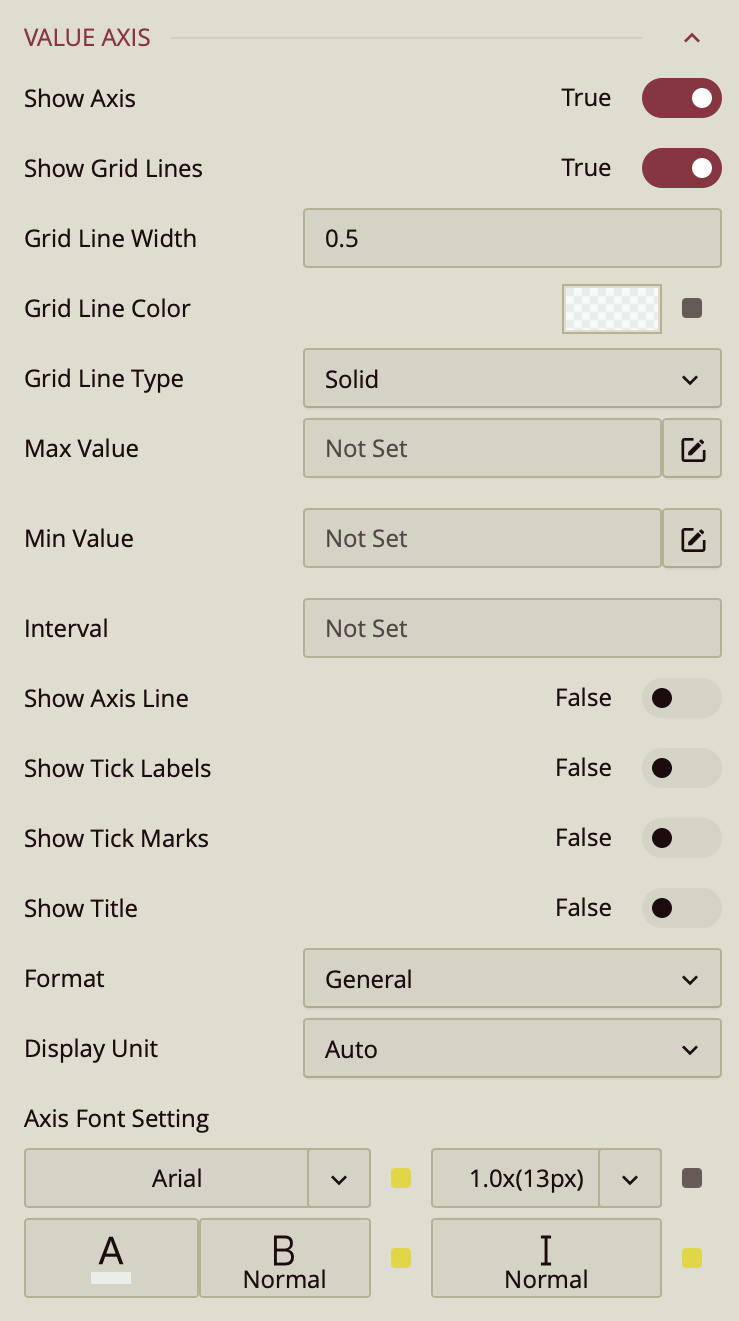Screen dimensions: 739x1321
Task: Open the Grid Line Type dropdown
Action: [511, 379]
